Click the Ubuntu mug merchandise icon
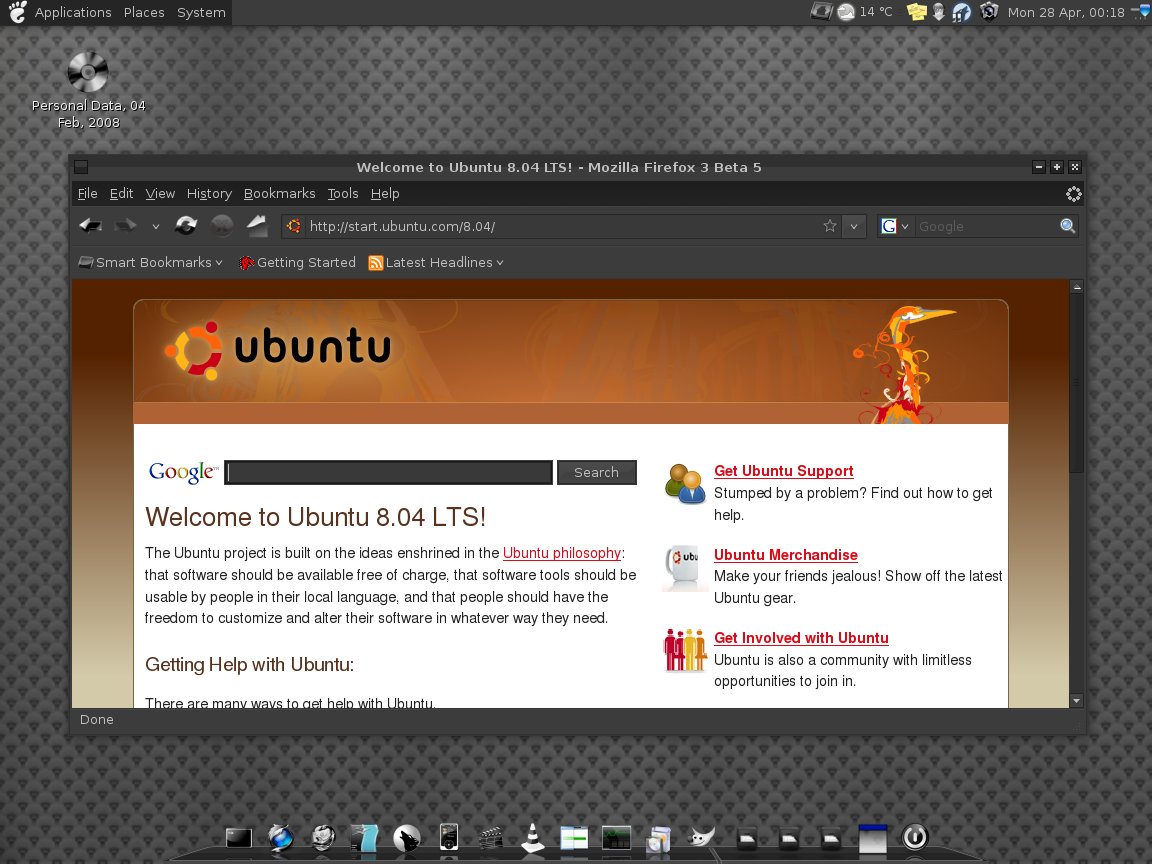1152x864 pixels. point(685,566)
